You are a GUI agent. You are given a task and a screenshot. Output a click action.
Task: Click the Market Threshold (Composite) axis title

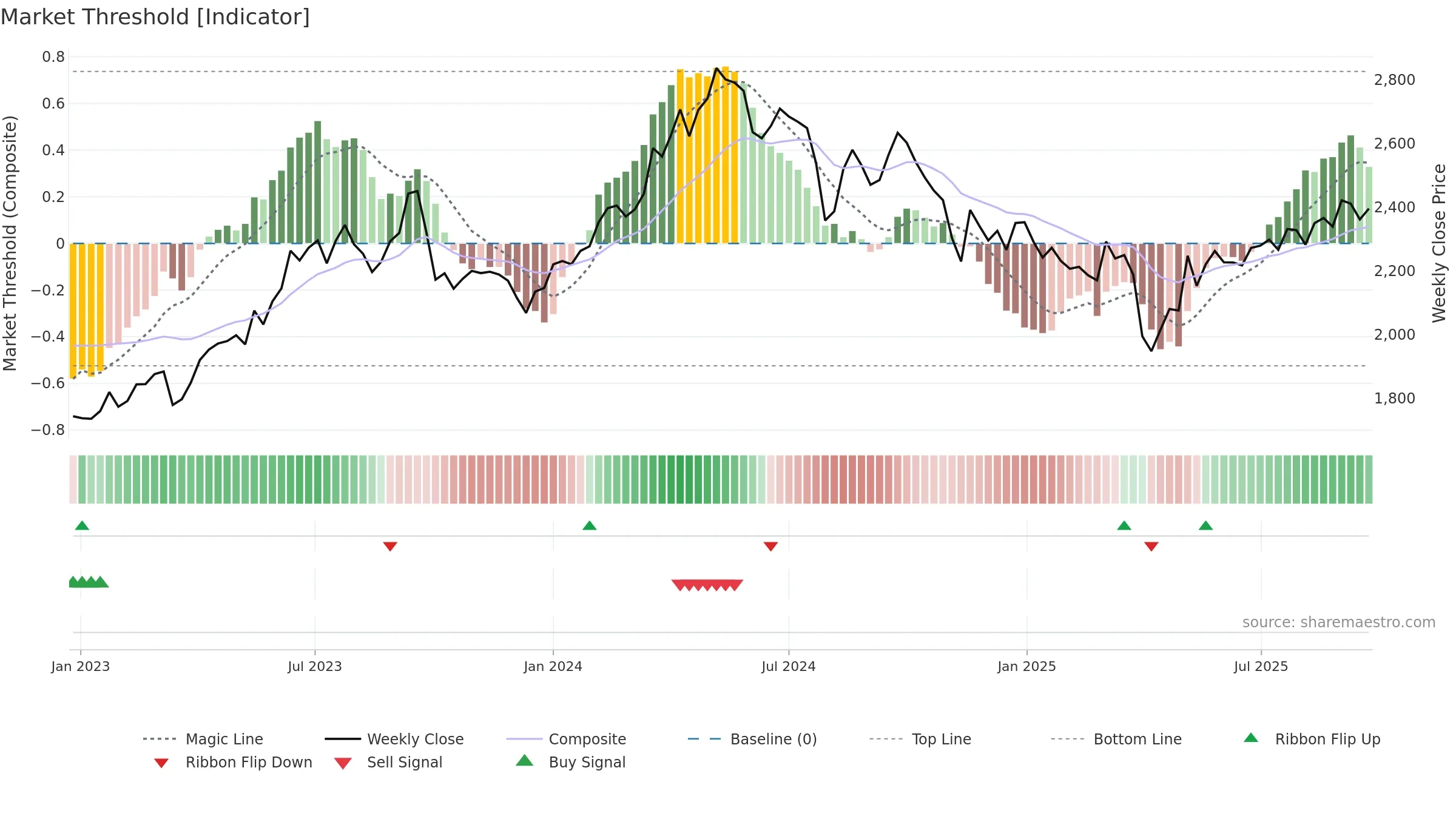[x=10, y=243]
